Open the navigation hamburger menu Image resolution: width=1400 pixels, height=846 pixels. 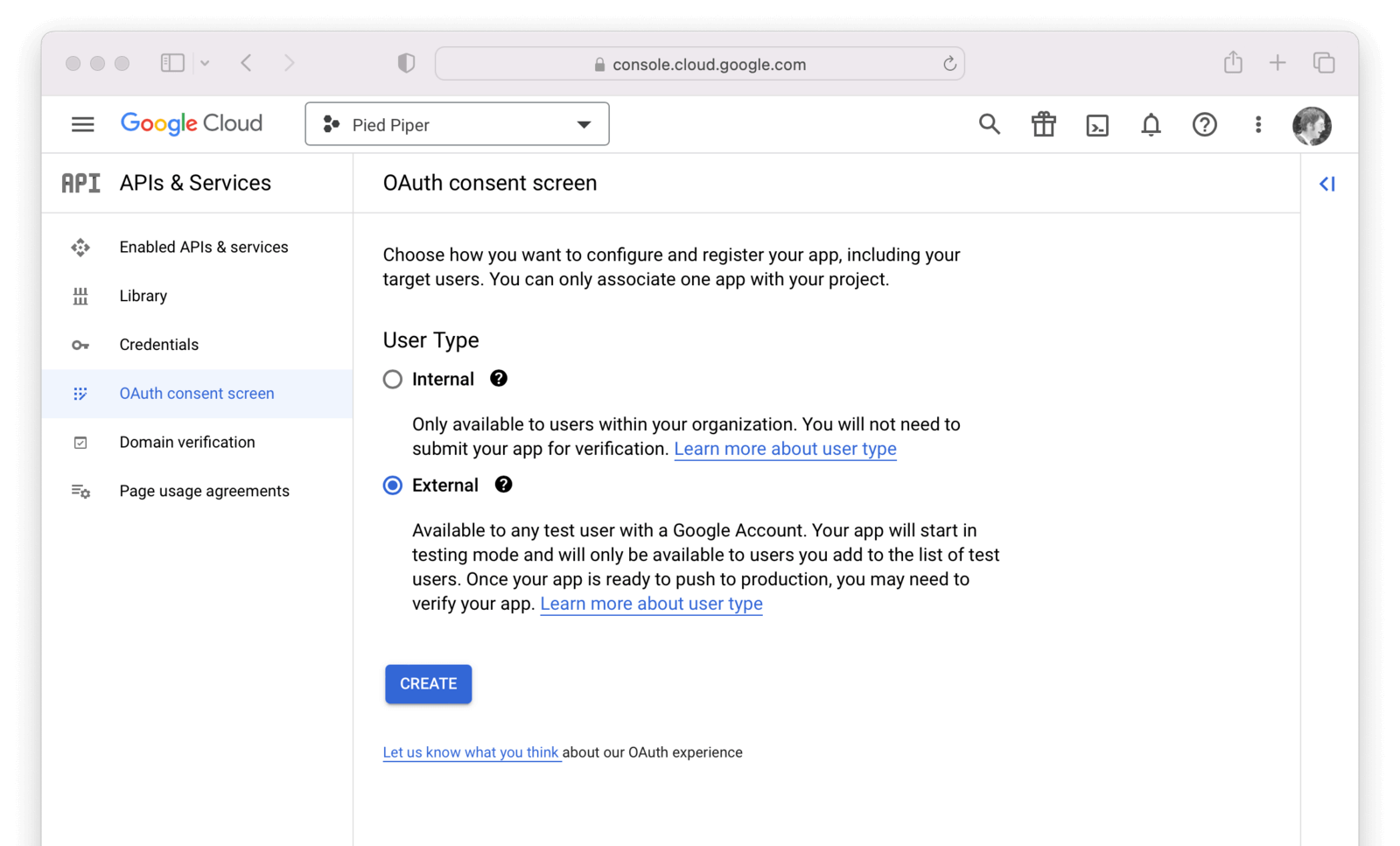(83, 124)
